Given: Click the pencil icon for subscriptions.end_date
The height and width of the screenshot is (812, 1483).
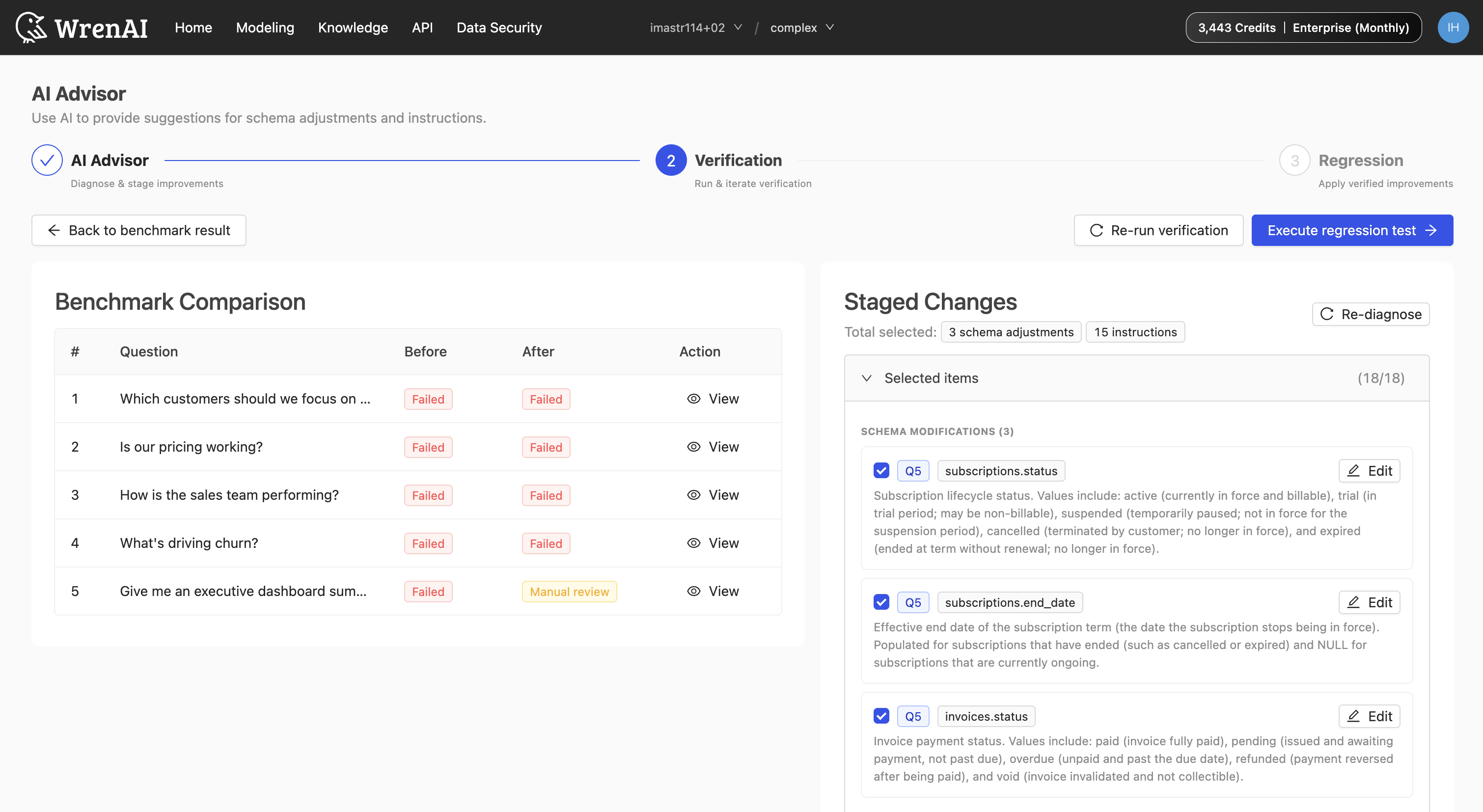Looking at the screenshot, I should (1353, 602).
